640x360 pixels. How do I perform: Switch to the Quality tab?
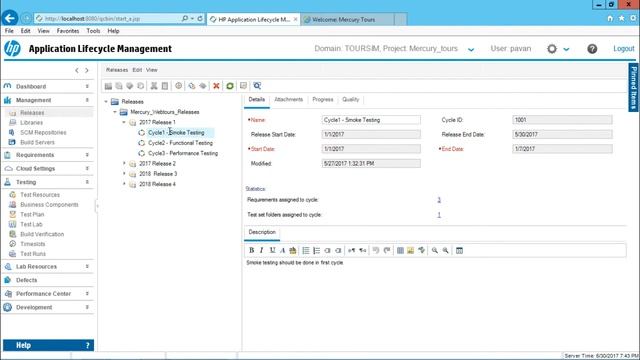coord(351,100)
